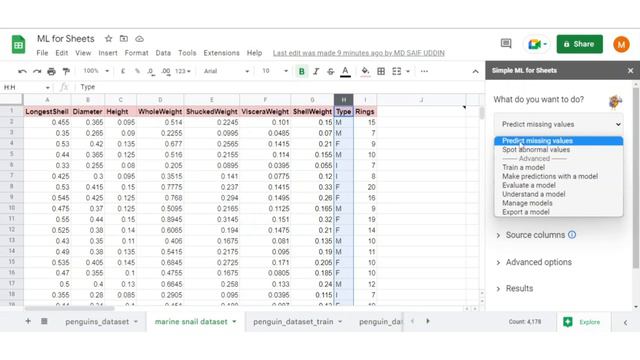Expand Advanced options section
The image size is (640, 360).
[534, 262]
